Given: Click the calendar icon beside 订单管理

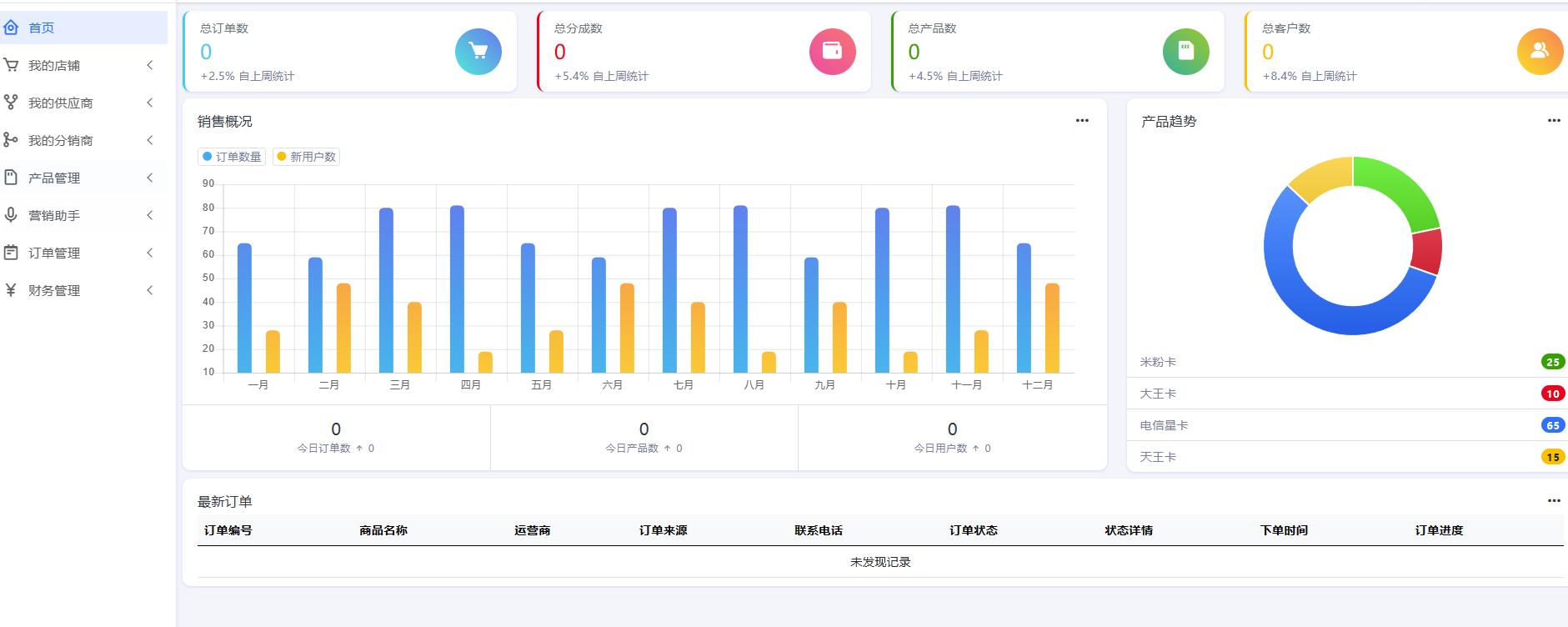Looking at the screenshot, I should (x=11, y=253).
